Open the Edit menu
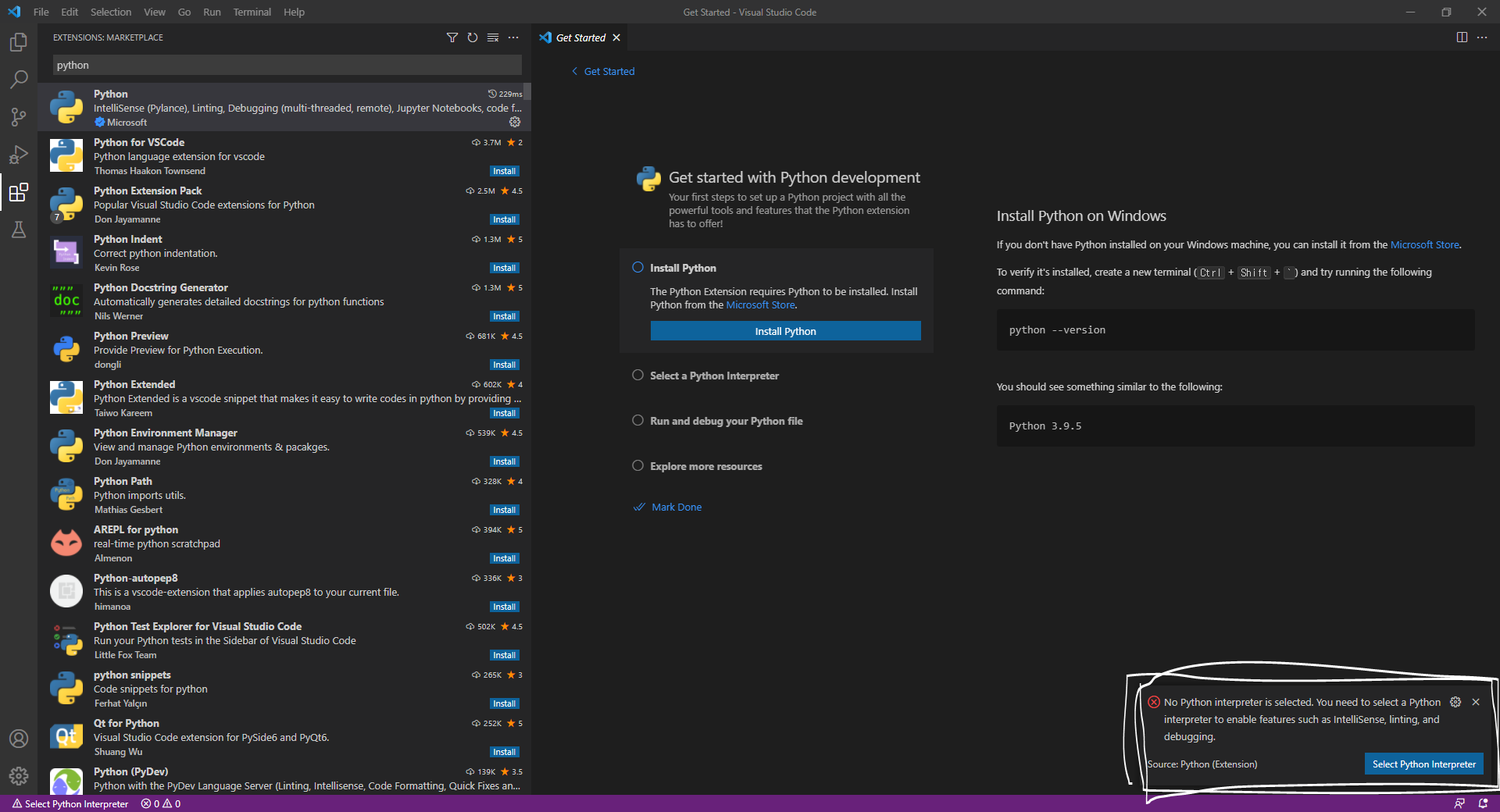Viewport: 1500px width, 812px height. click(70, 12)
